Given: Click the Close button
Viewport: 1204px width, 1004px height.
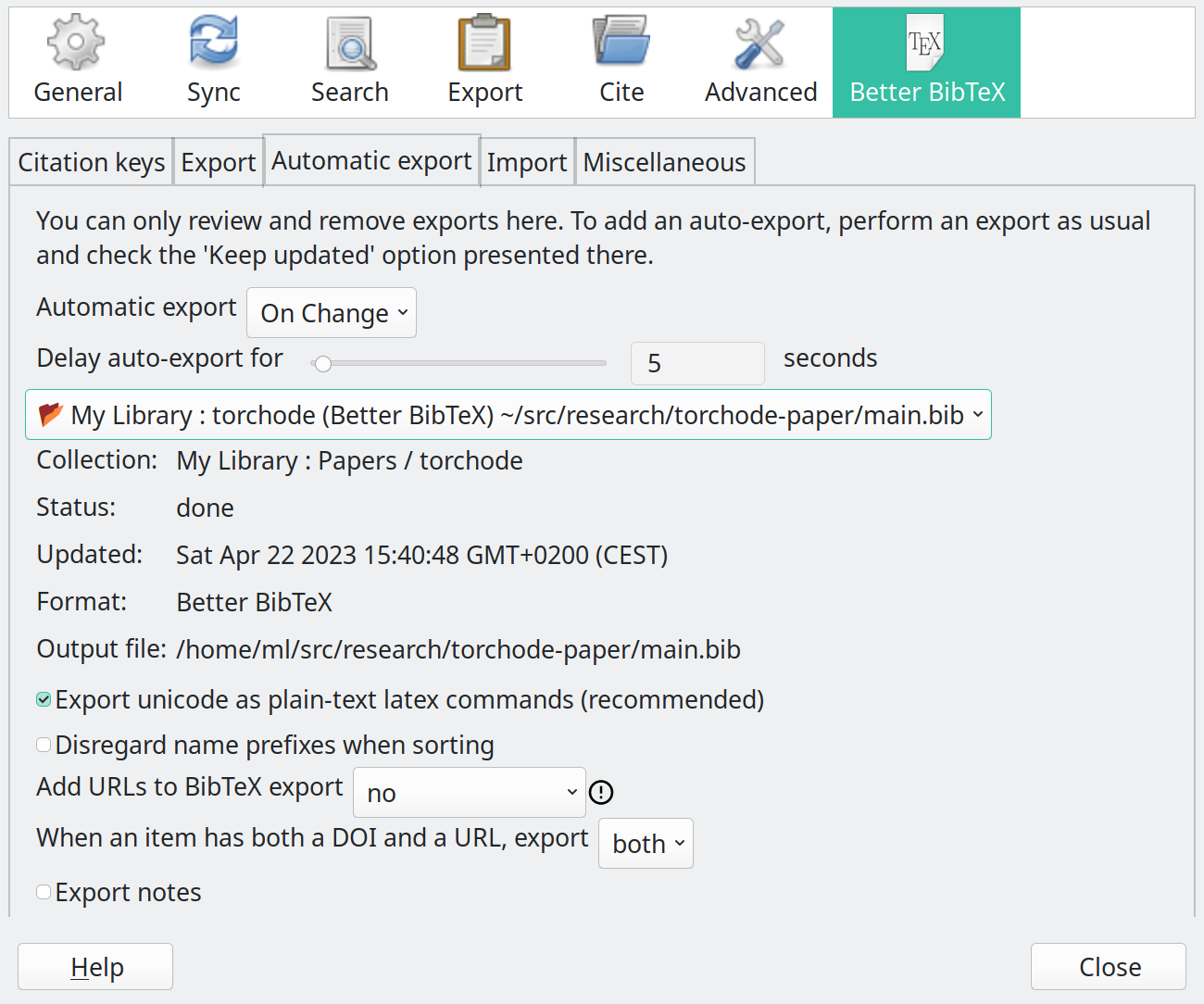Looking at the screenshot, I should 1109,967.
